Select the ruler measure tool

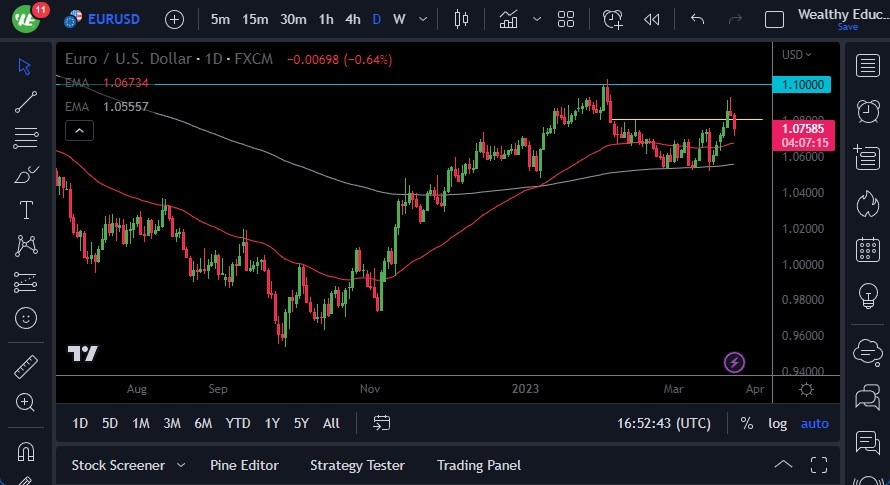26,367
